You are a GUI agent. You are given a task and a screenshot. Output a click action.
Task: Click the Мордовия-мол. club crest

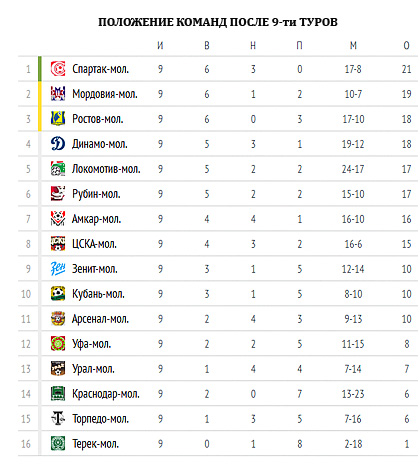pyautogui.click(x=58, y=94)
